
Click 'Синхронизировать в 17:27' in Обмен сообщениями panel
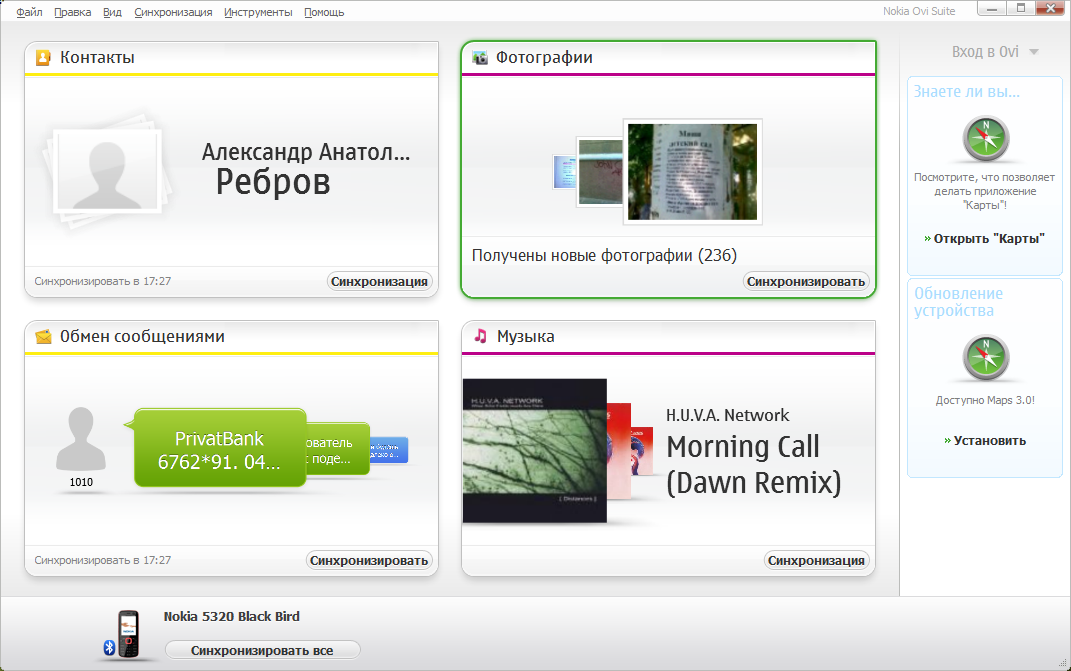(102, 560)
